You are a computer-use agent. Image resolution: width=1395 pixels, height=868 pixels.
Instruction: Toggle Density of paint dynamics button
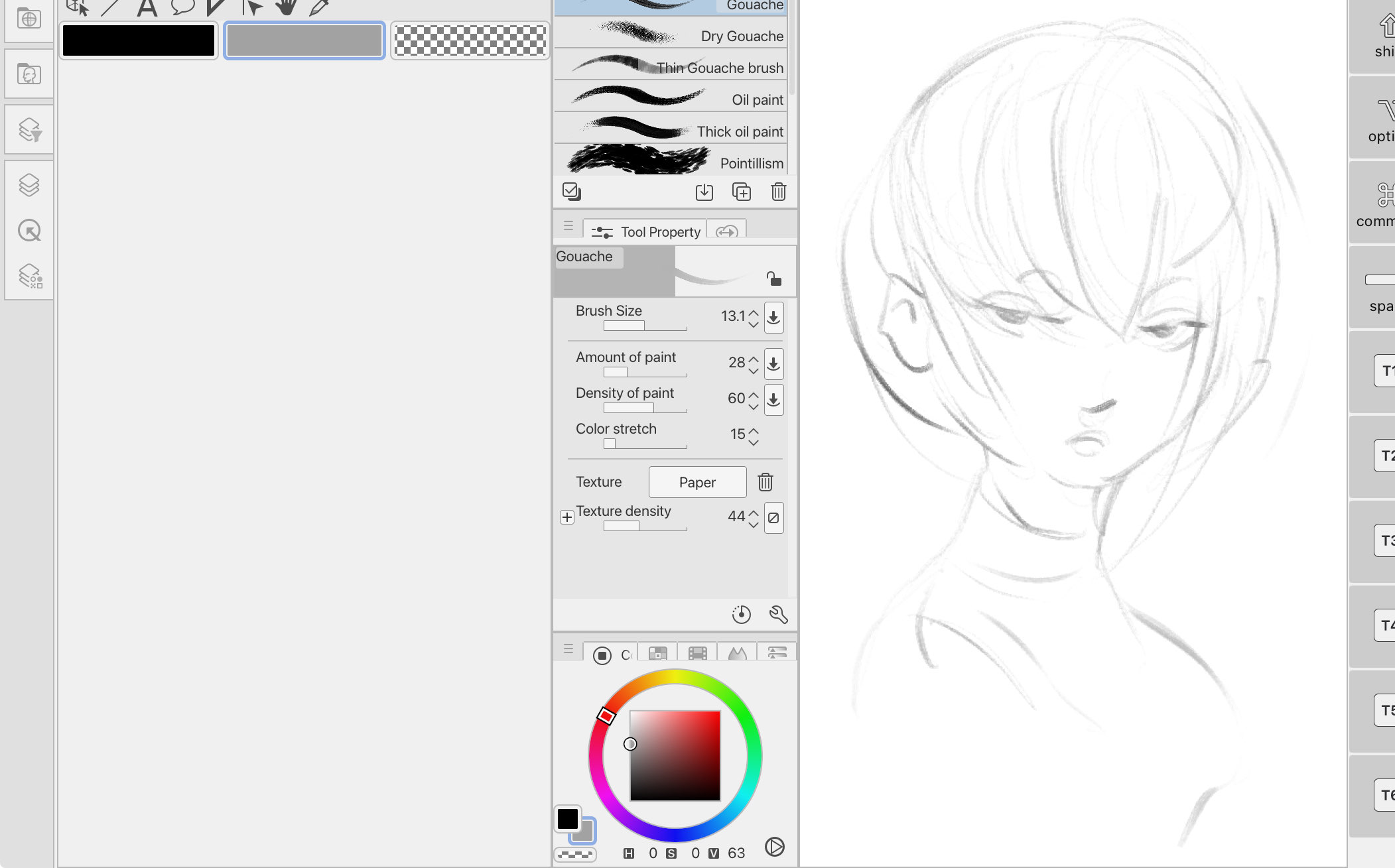pyautogui.click(x=773, y=400)
